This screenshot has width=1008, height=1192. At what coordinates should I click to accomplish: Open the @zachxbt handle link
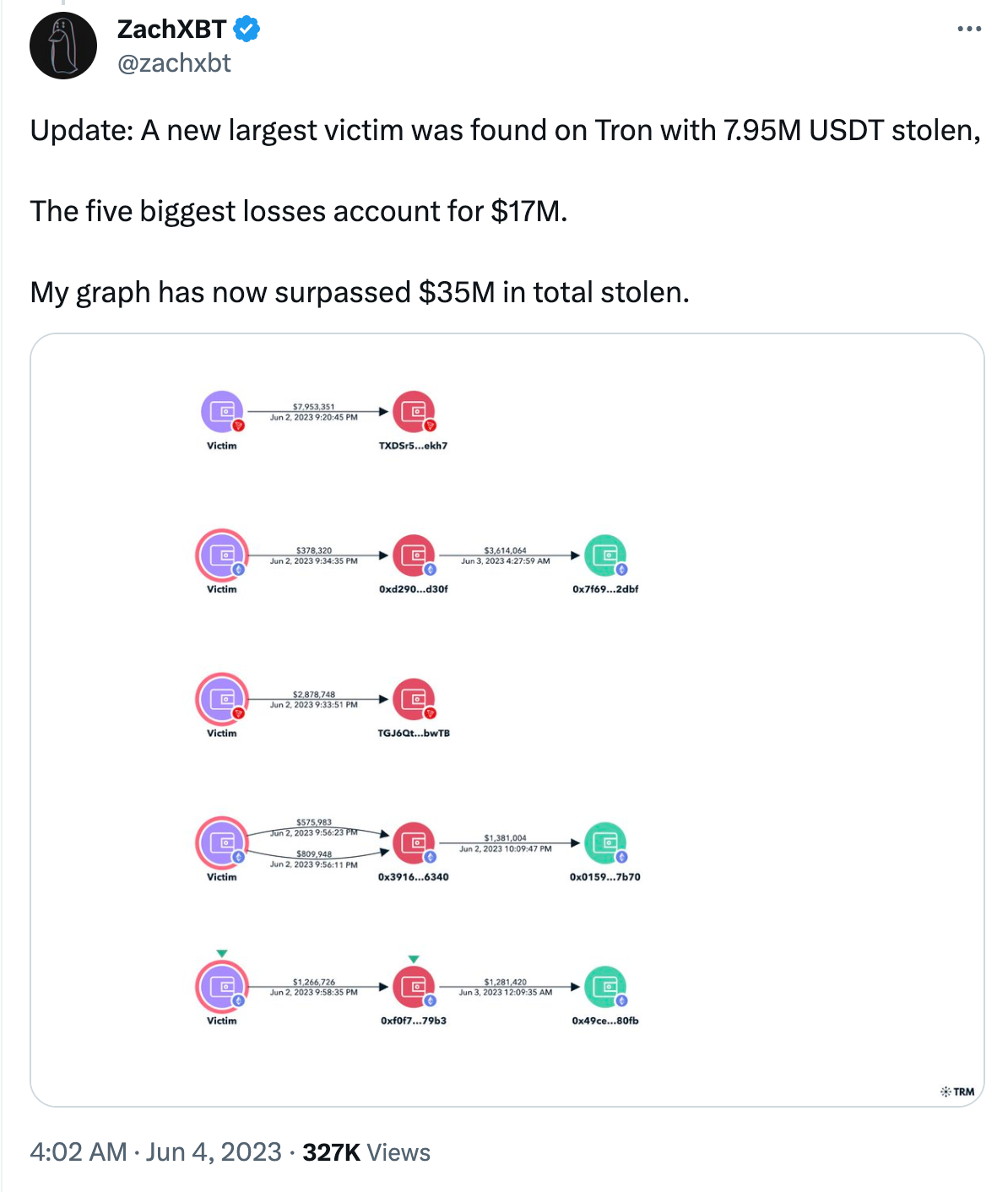(174, 63)
